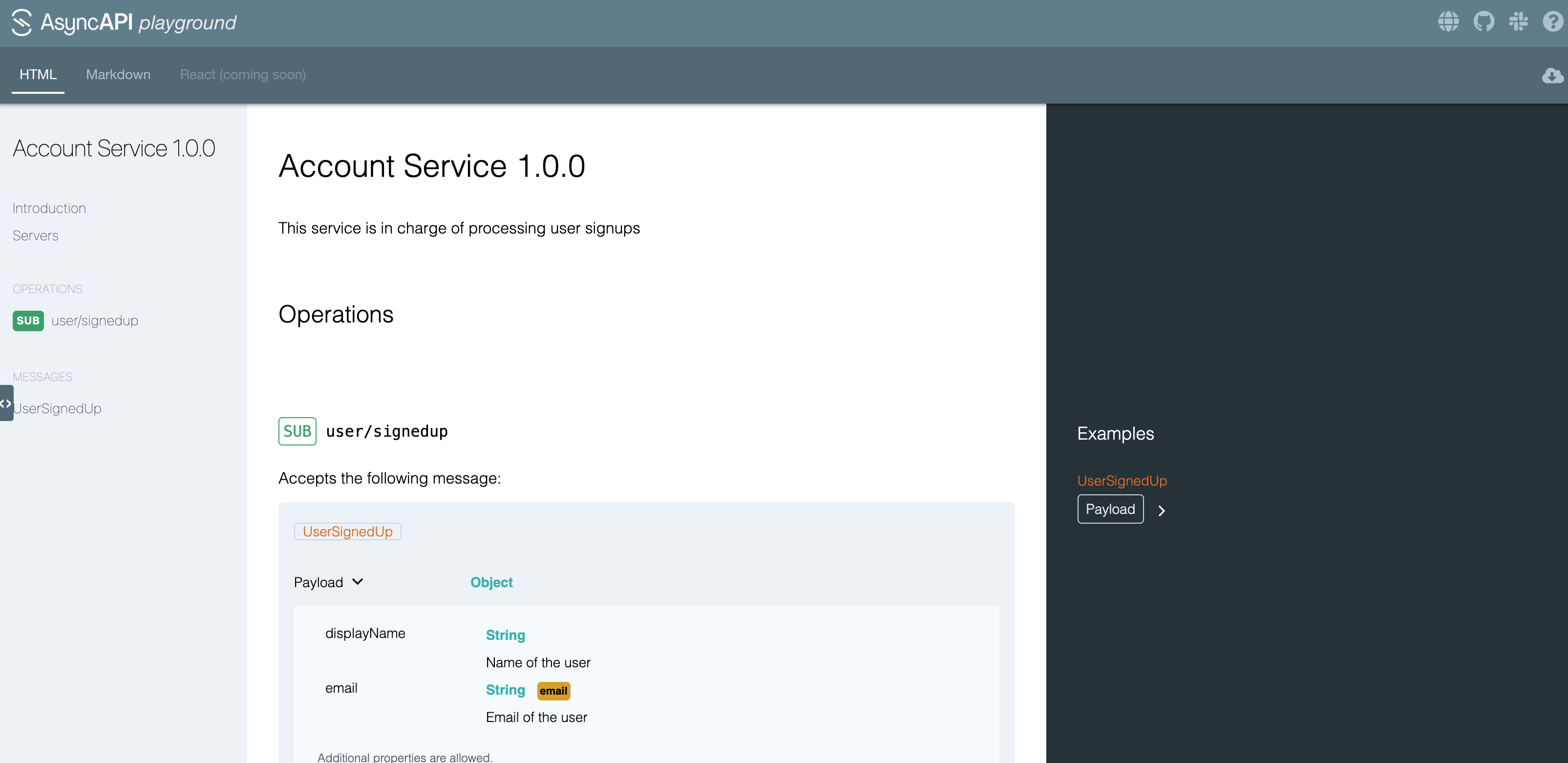The height and width of the screenshot is (763, 1568).
Task: Click the Introduction navigation link
Action: click(x=49, y=208)
